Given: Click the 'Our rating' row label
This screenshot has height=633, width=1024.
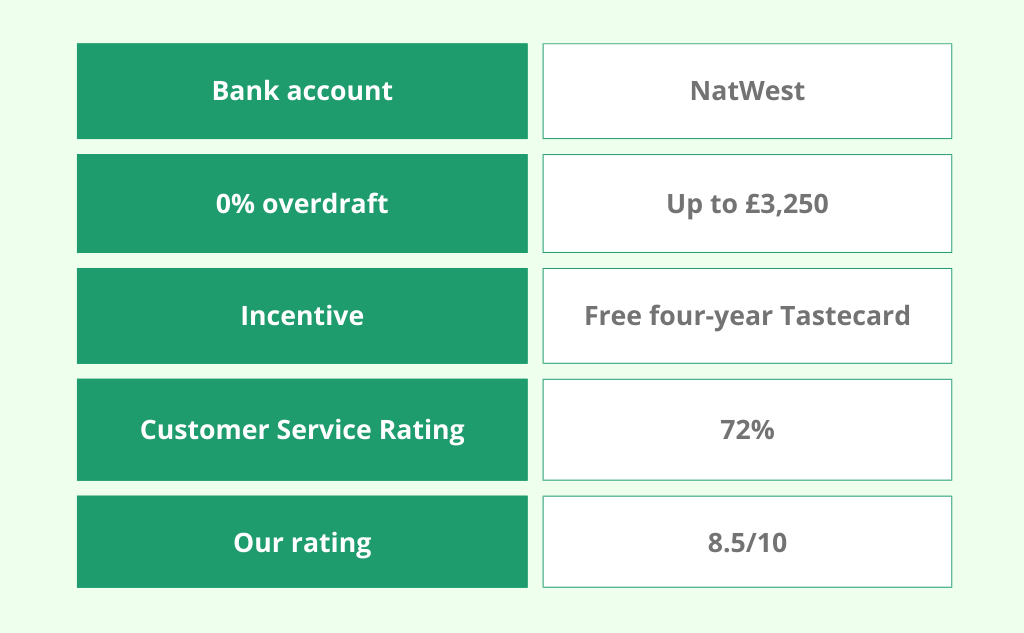Looking at the screenshot, I should tap(302, 542).
